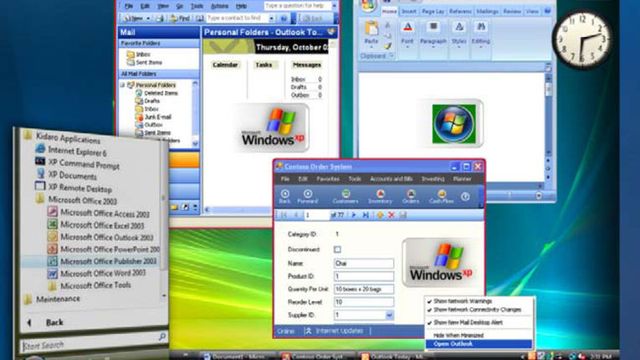640x360 pixels.
Task: Open Internet Explorer 6 from start menu
Action: coord(71,151)
